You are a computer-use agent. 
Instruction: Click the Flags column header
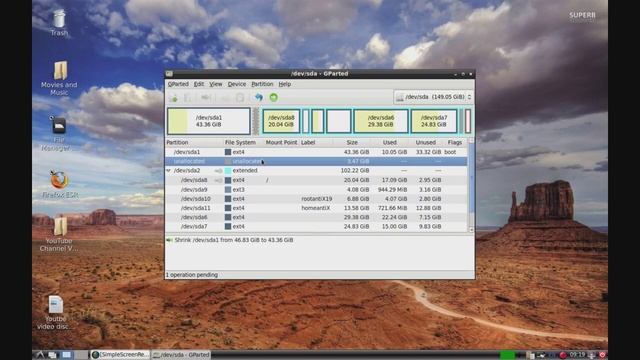(x=455, y=142)
